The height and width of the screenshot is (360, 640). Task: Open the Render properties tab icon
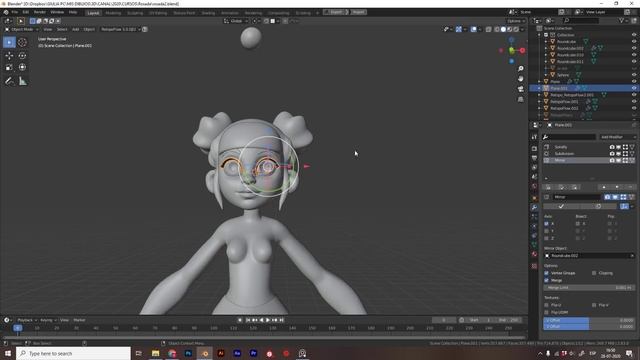pyautogui.click(x=534, y=149)
